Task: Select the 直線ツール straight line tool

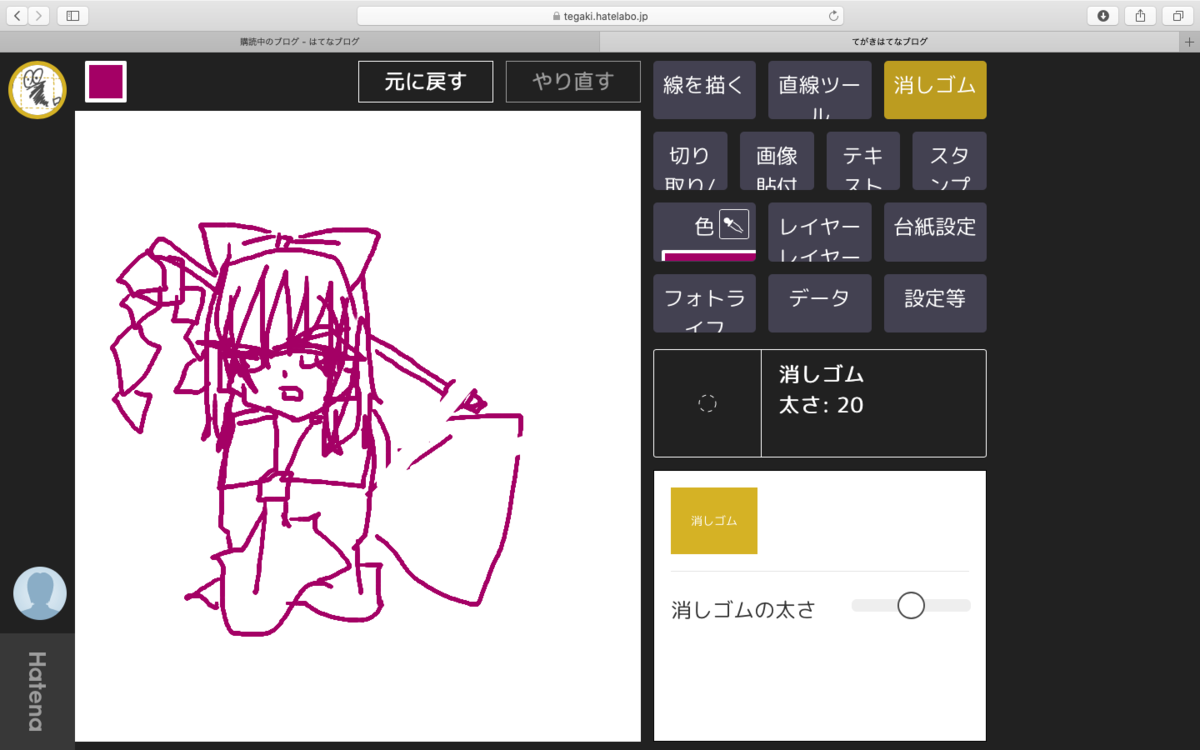Action: (x=820, y=90)
